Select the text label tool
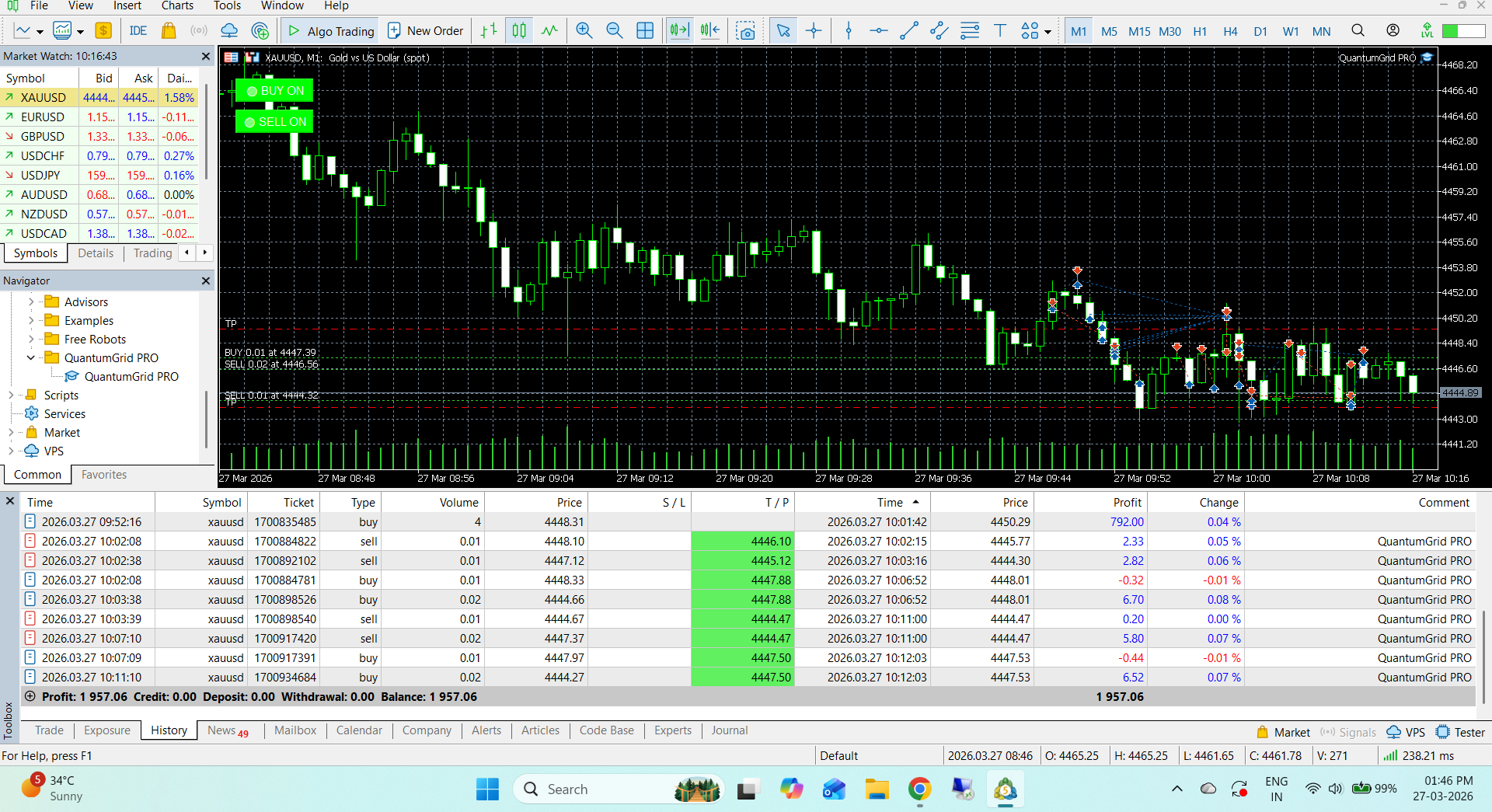The width and height of the screenshot is (1492, 812). pos(1000,31)
